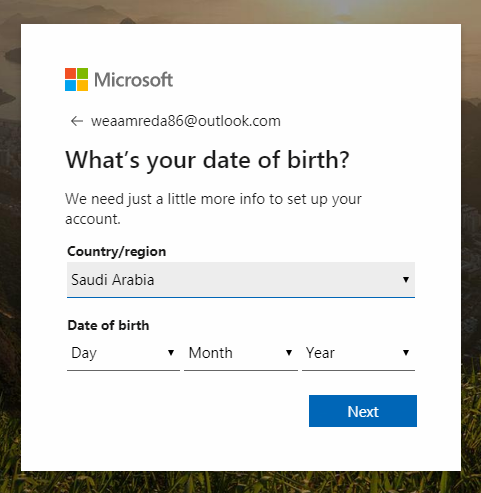Expand the Month dropdown list
This screenshot has height=493, width=481.
point(241,353)
